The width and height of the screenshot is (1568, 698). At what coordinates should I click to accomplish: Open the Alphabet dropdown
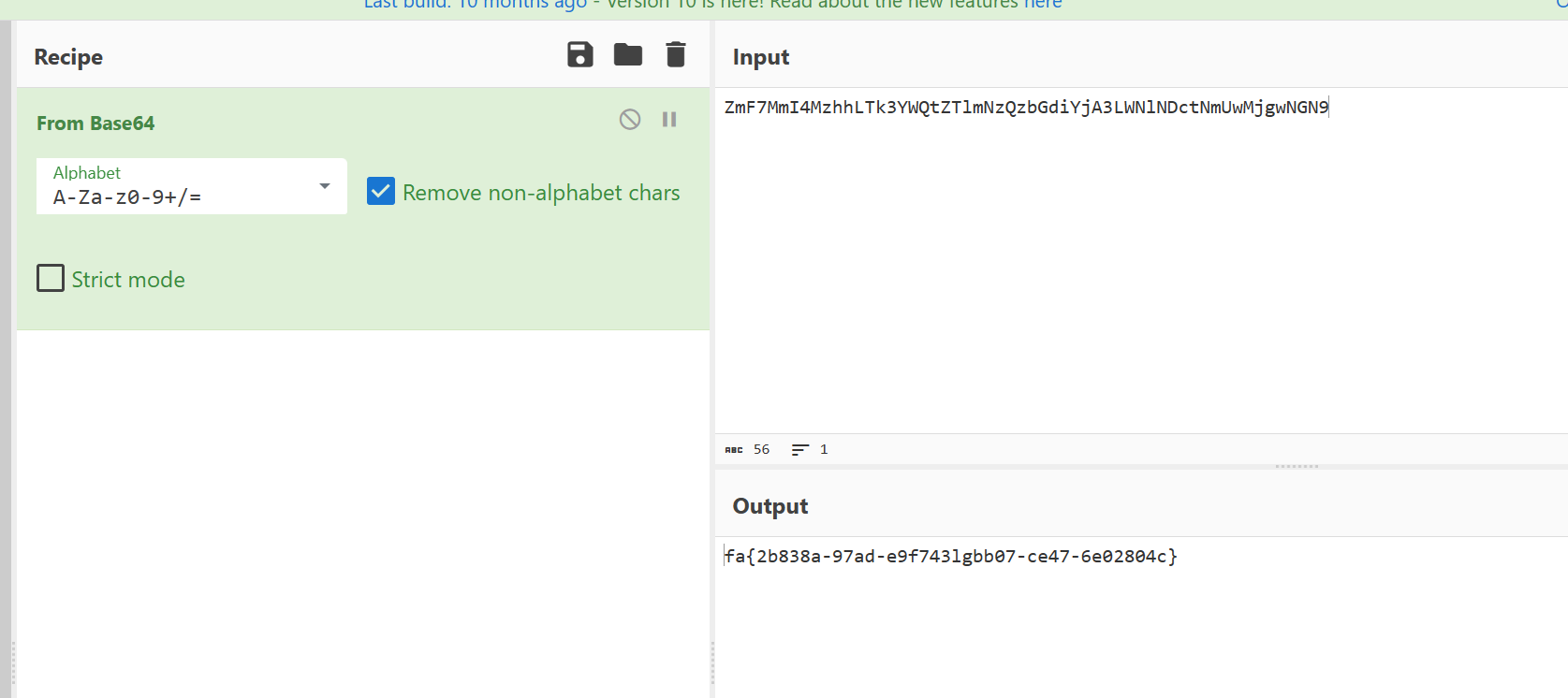192,186
